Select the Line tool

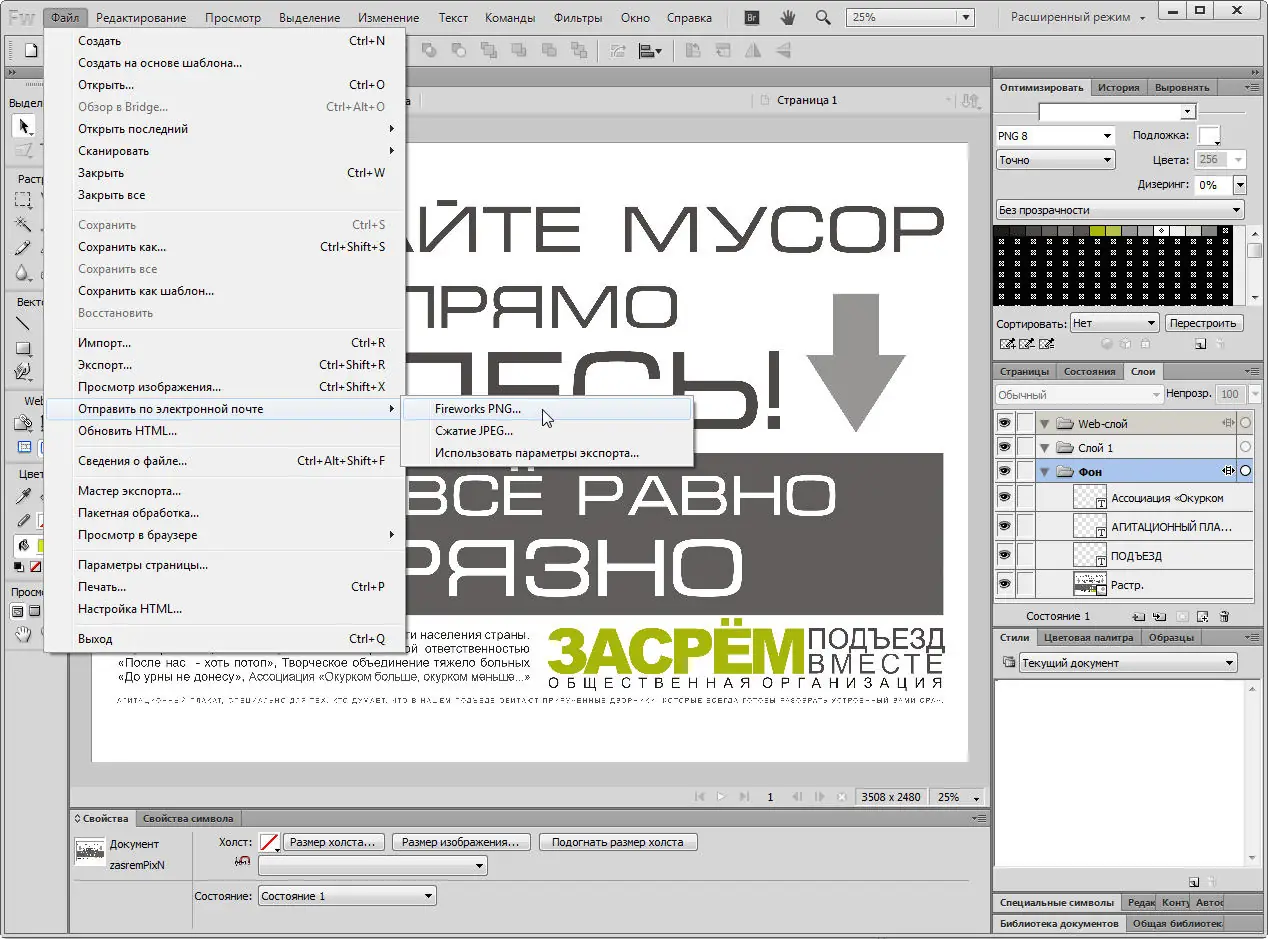(x=24, y=322)
